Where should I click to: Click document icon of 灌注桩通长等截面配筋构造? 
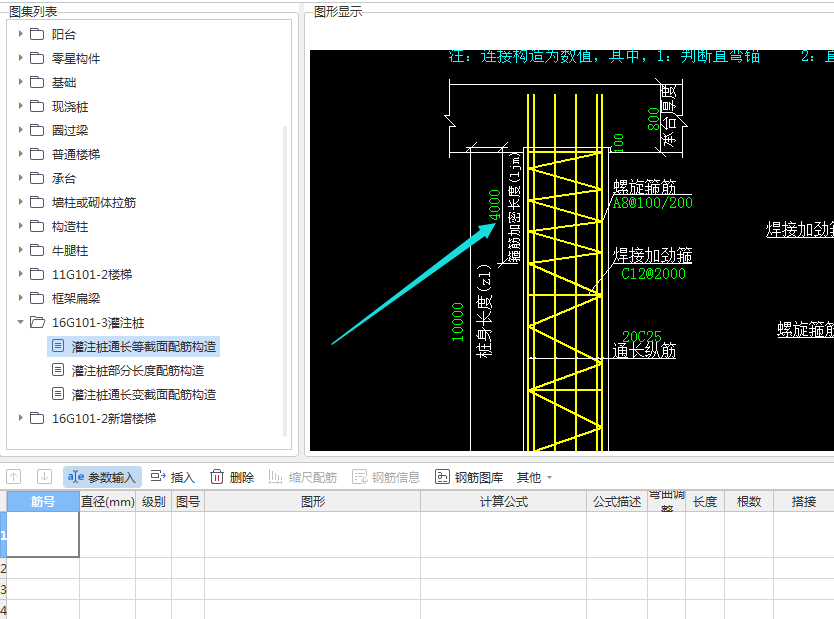tap(58, 346)
